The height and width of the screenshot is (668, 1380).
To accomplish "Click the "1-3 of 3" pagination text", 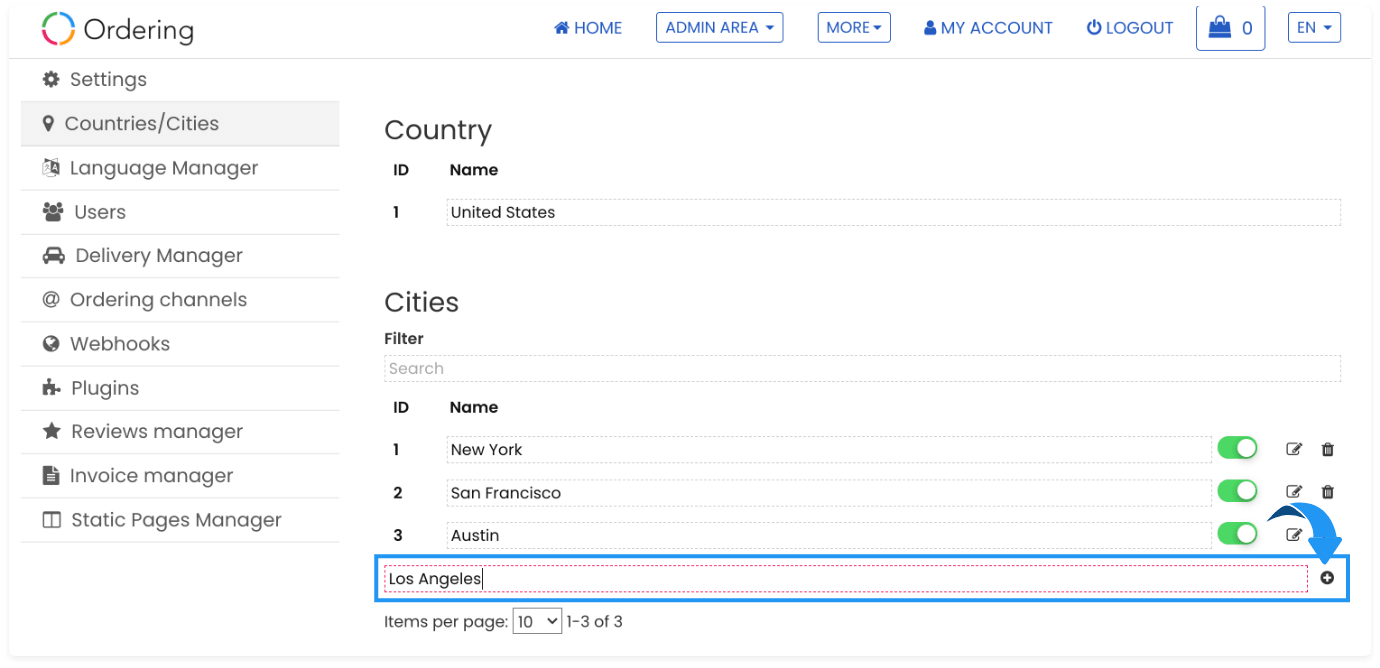I will (594, 622).
